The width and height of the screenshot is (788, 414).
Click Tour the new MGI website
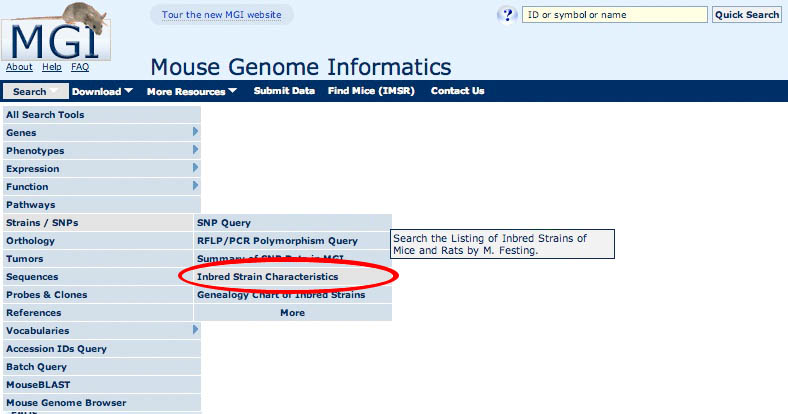(222, 15)
